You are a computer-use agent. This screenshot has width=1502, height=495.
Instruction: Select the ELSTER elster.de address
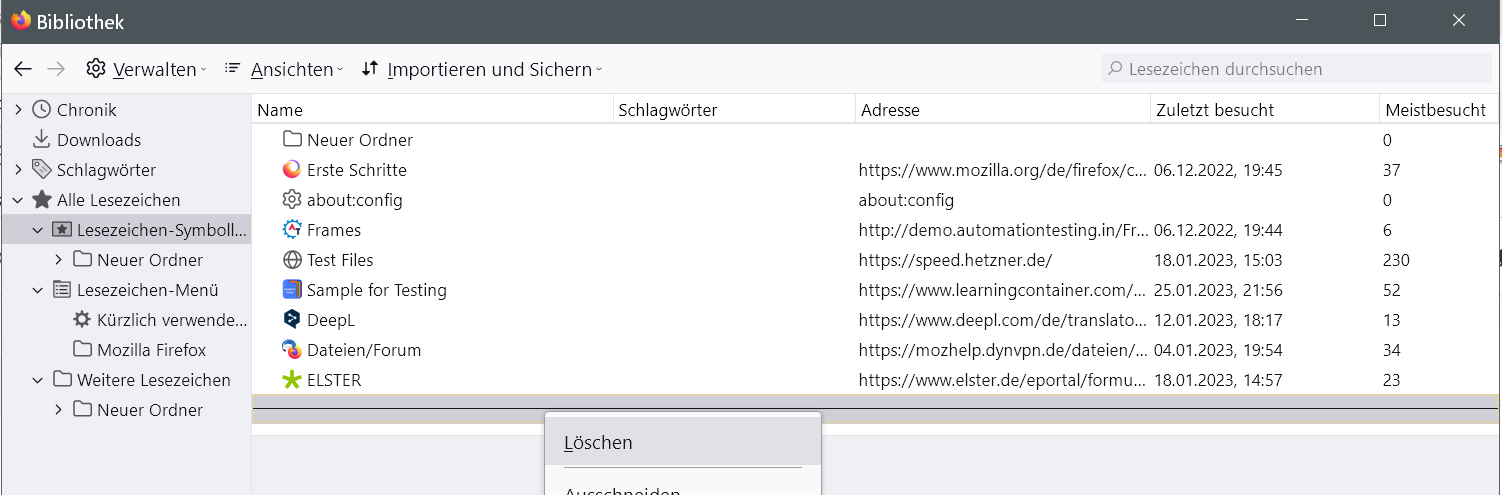(1002, 380)
